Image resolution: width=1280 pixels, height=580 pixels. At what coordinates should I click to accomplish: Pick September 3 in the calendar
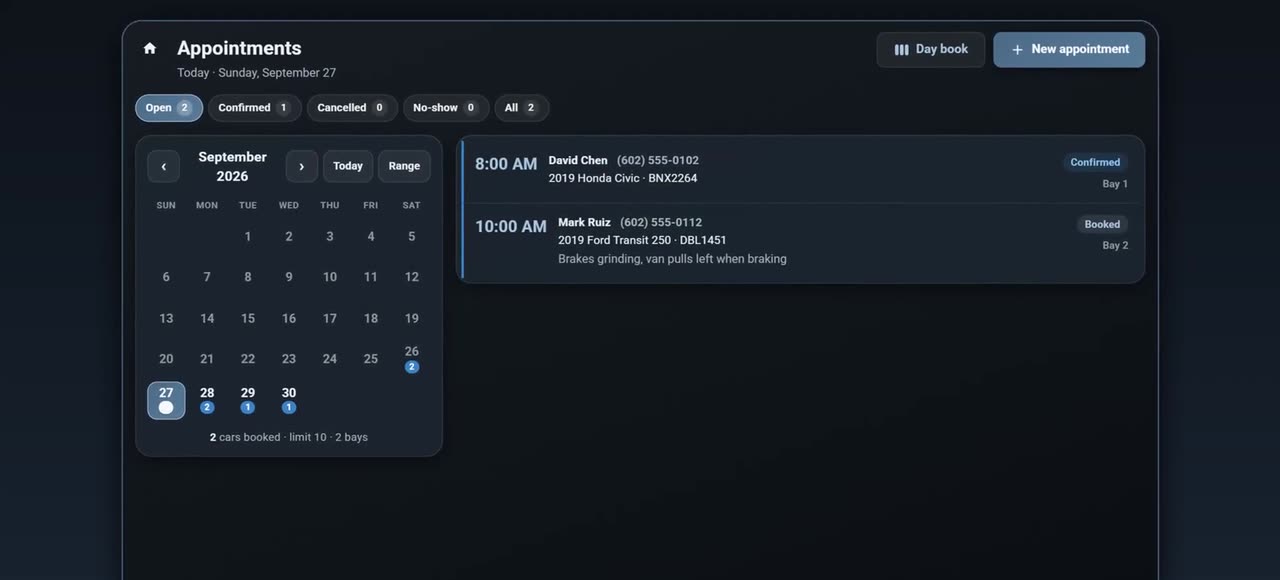[x=330, y=237]
